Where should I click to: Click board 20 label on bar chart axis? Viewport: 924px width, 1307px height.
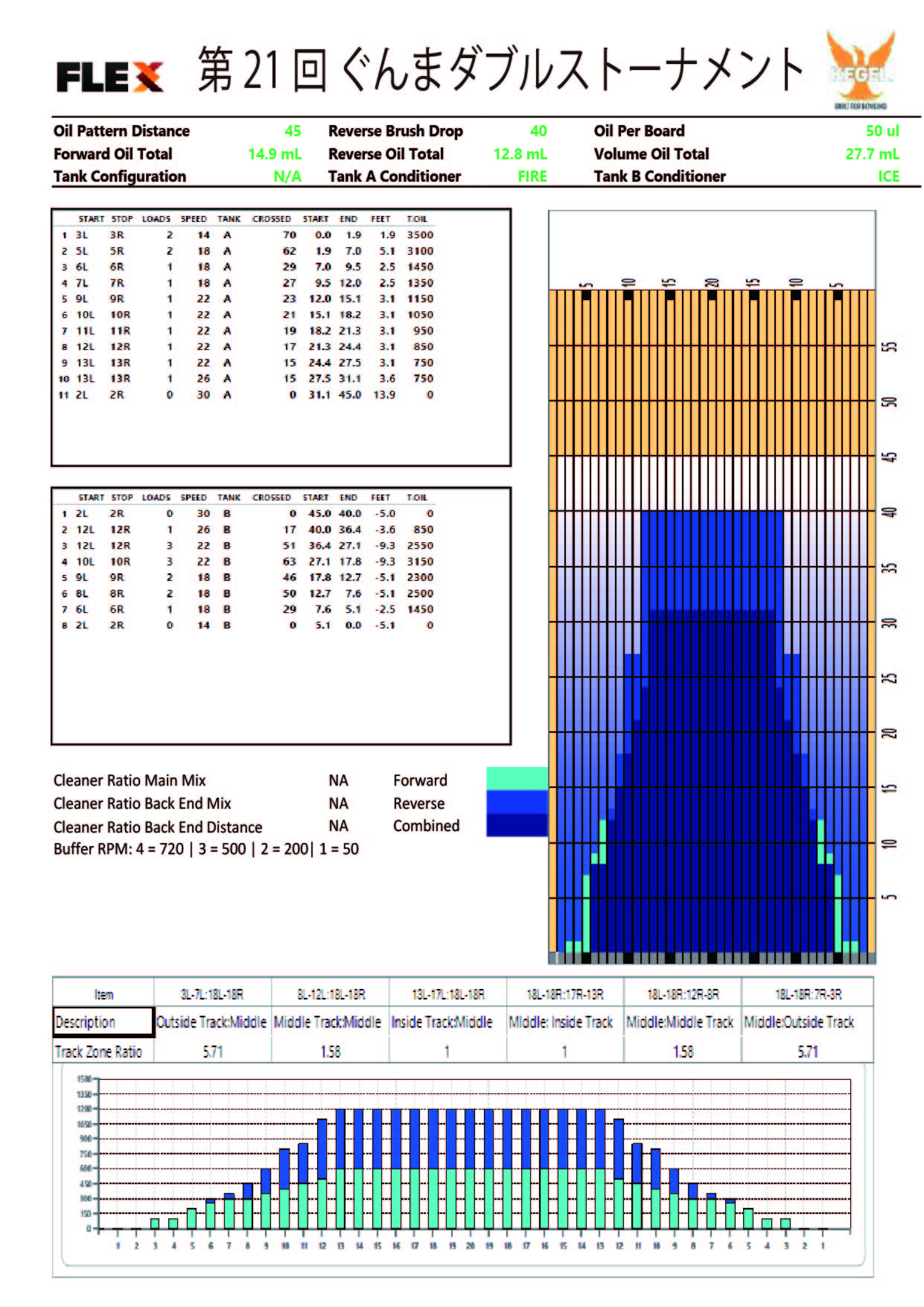(470, 1245)
